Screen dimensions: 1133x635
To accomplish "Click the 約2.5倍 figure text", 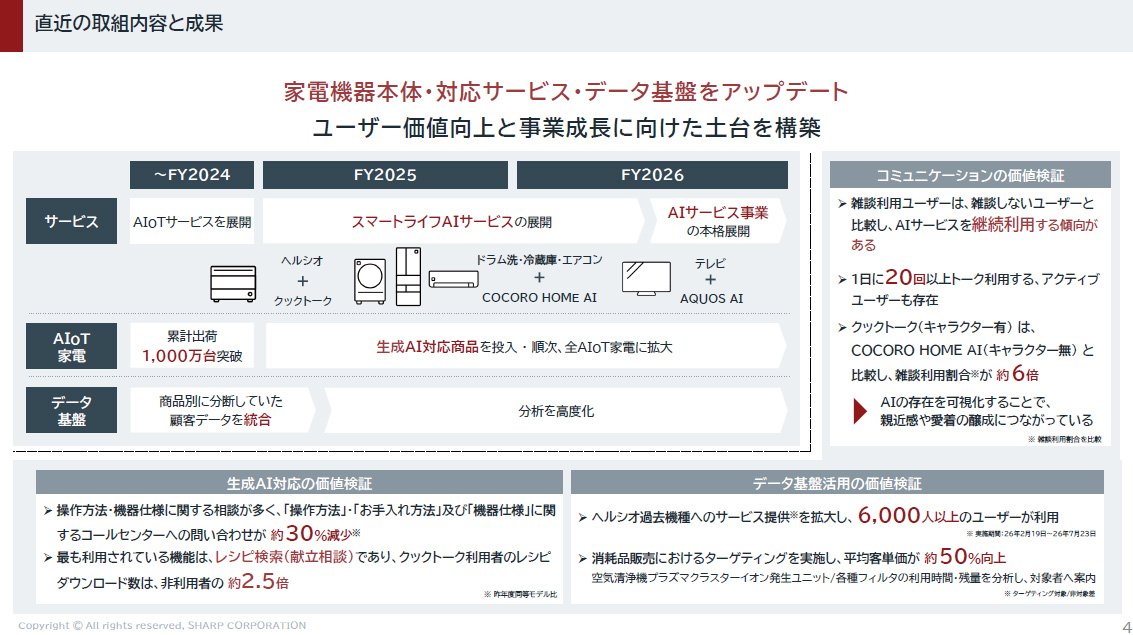I will click(258, 582).
